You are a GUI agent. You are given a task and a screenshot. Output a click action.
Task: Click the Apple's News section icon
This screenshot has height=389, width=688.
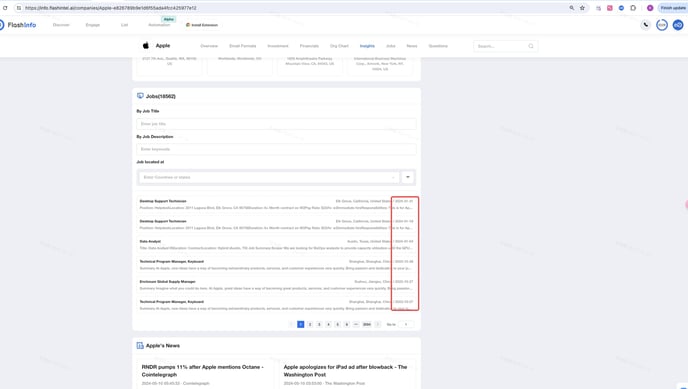[140, 346]
